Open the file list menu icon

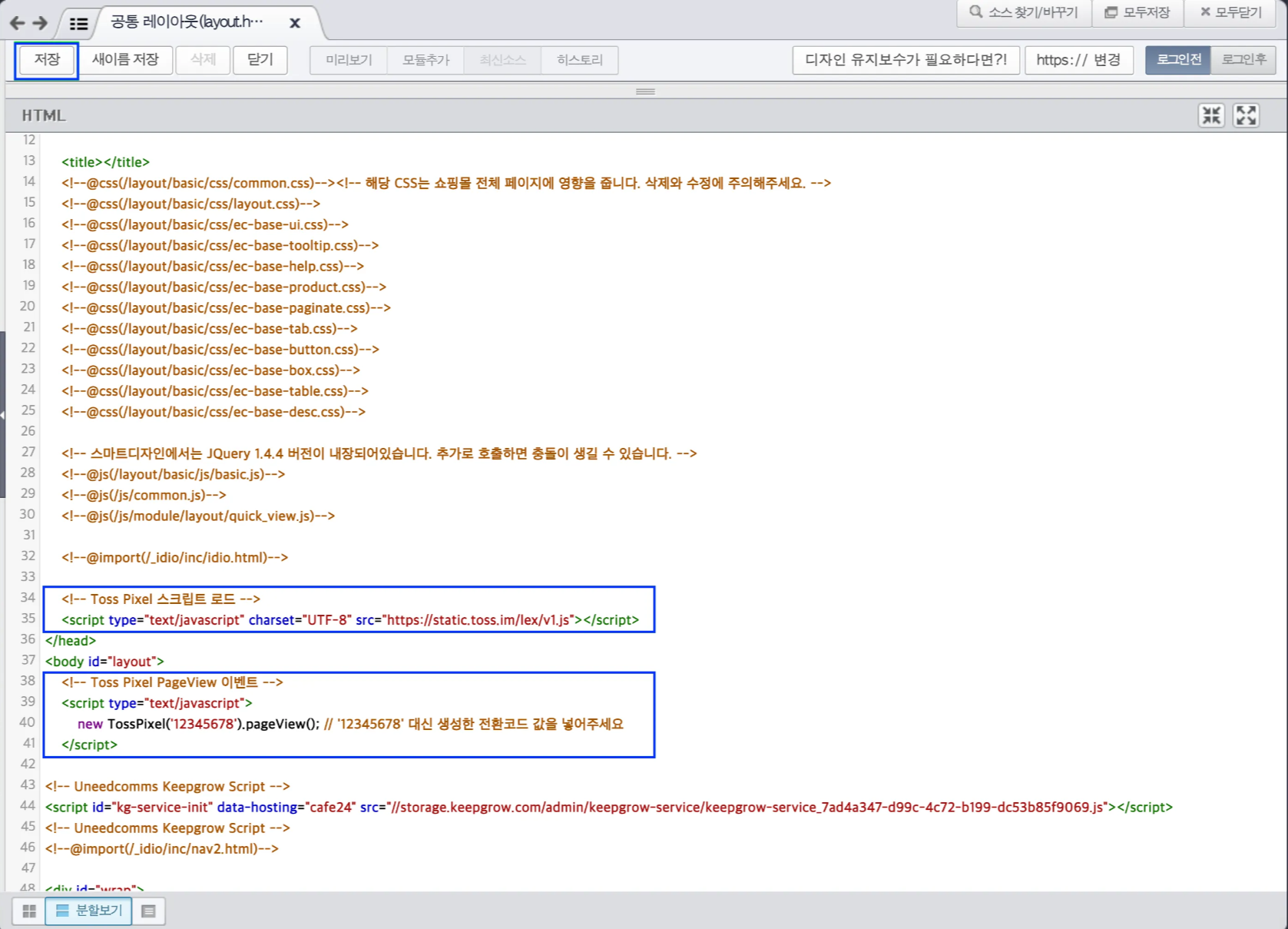pyautogui.click(x=78, y=24)
